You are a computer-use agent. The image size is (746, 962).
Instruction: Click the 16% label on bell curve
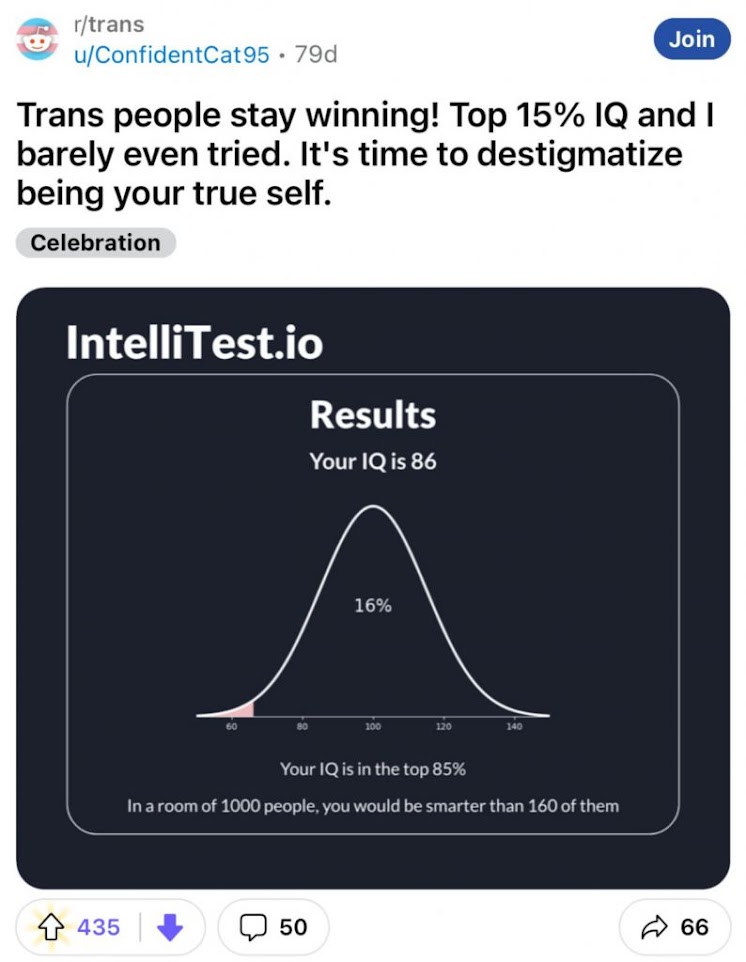pyautogui.click(x=373, y=606)
